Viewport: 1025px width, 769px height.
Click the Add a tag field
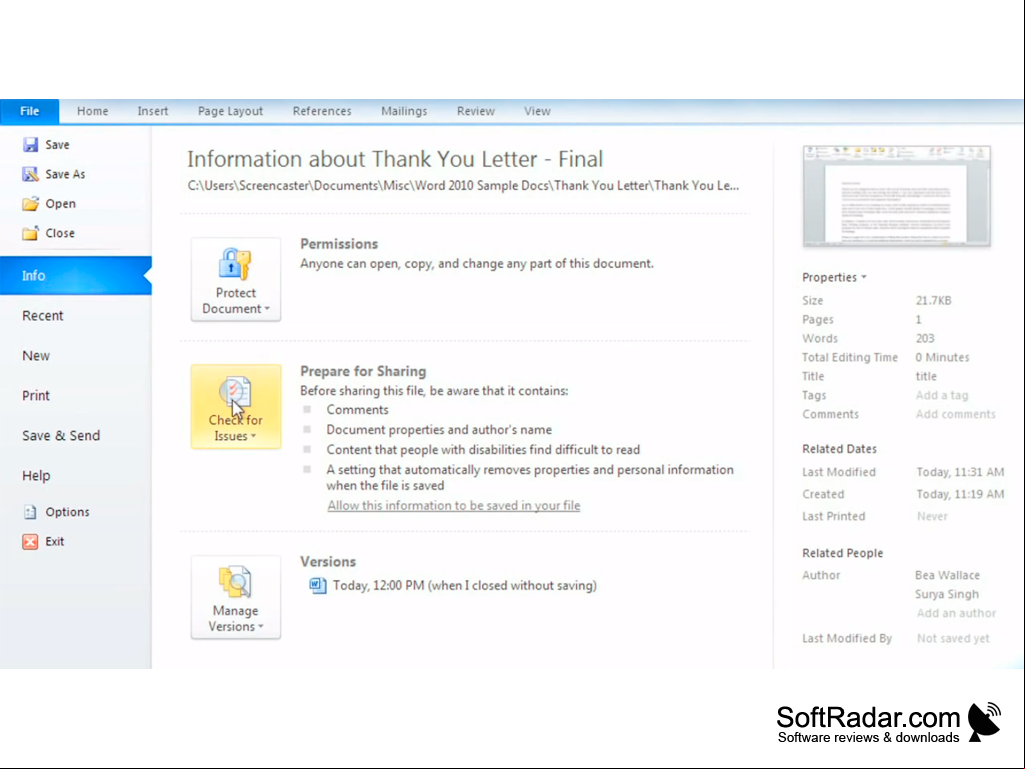(x=942, y=395)
